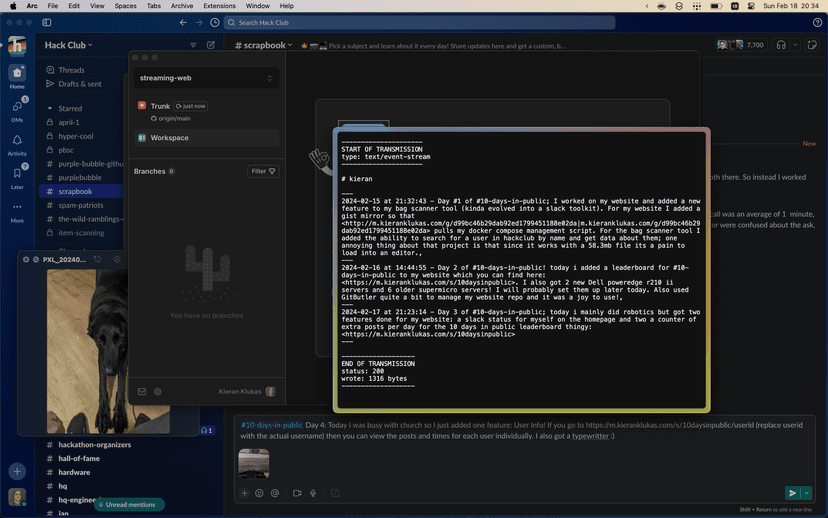Click the emoji picker in message composer
The image size is (828, 518).
[259, 493]
